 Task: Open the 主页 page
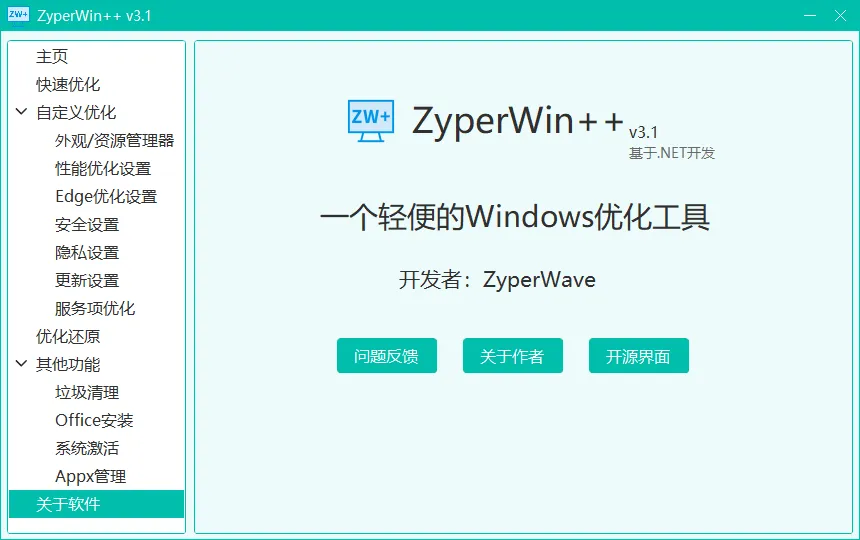pos(52,57)
